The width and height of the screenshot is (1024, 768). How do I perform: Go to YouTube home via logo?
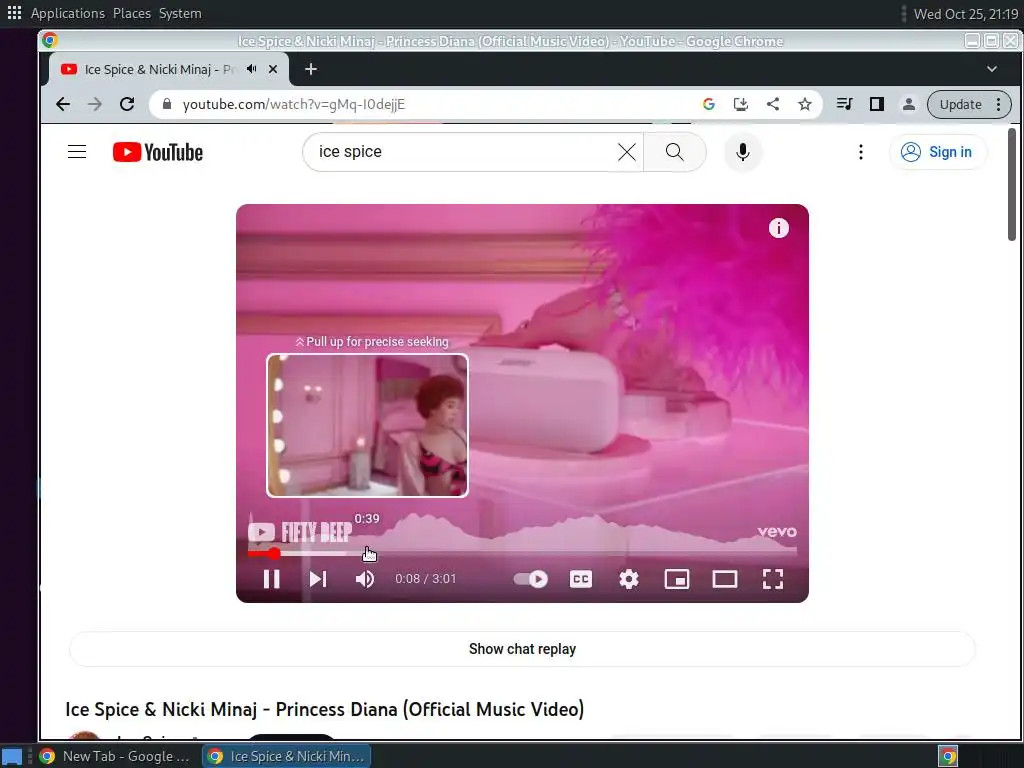(x=157, y=152)
